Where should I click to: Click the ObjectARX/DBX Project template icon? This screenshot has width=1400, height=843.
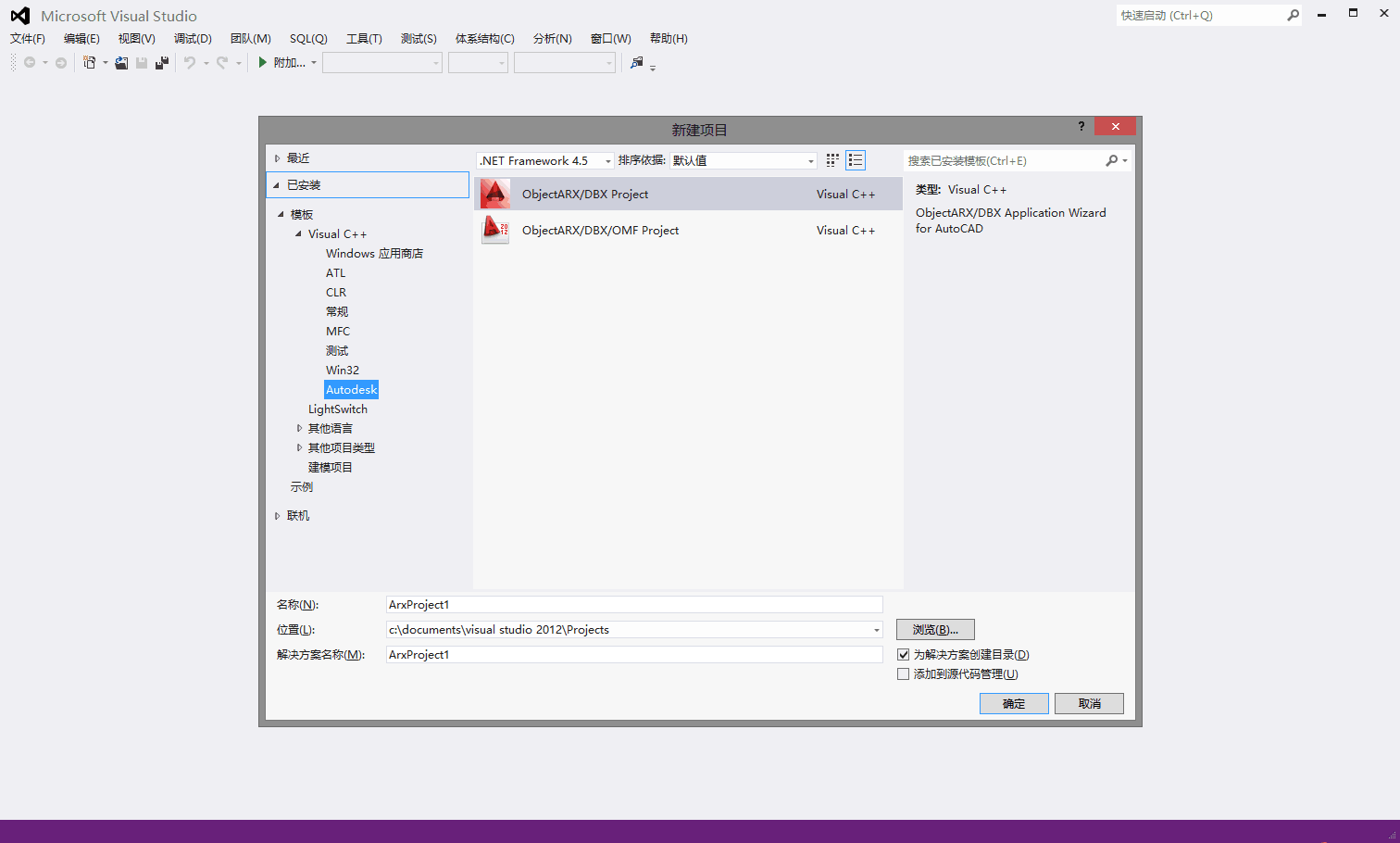click(x=495, y=194)
